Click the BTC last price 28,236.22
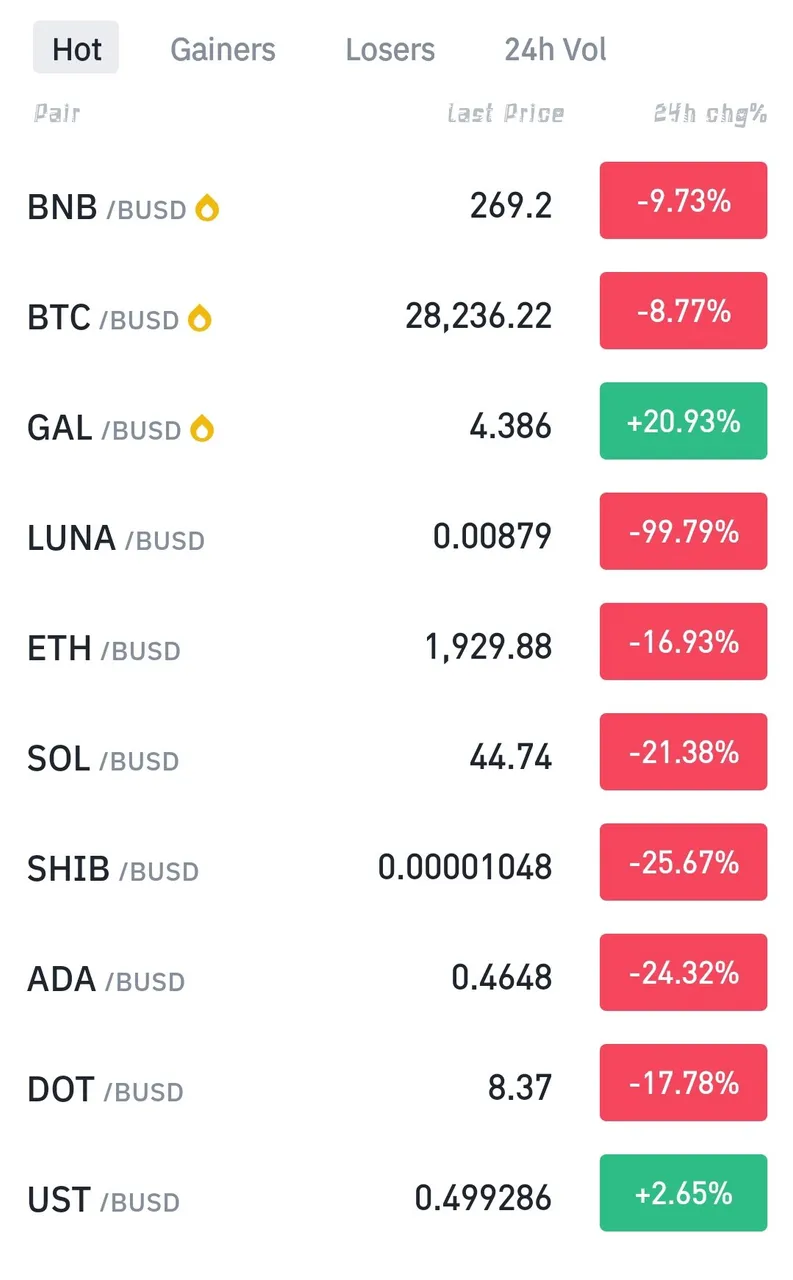This screenshot has height=1280, width=793. click(478, 316)
